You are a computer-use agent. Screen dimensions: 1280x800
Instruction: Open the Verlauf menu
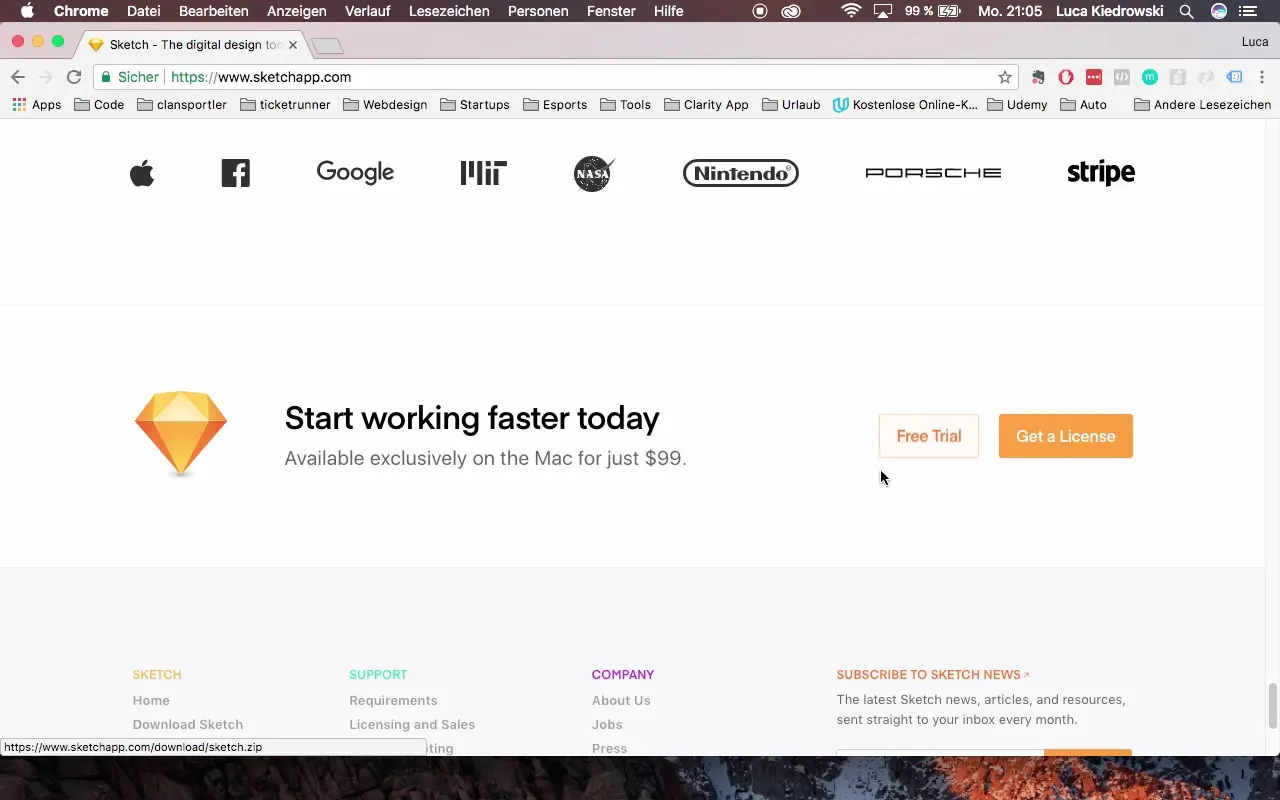[x=368, y=11]
